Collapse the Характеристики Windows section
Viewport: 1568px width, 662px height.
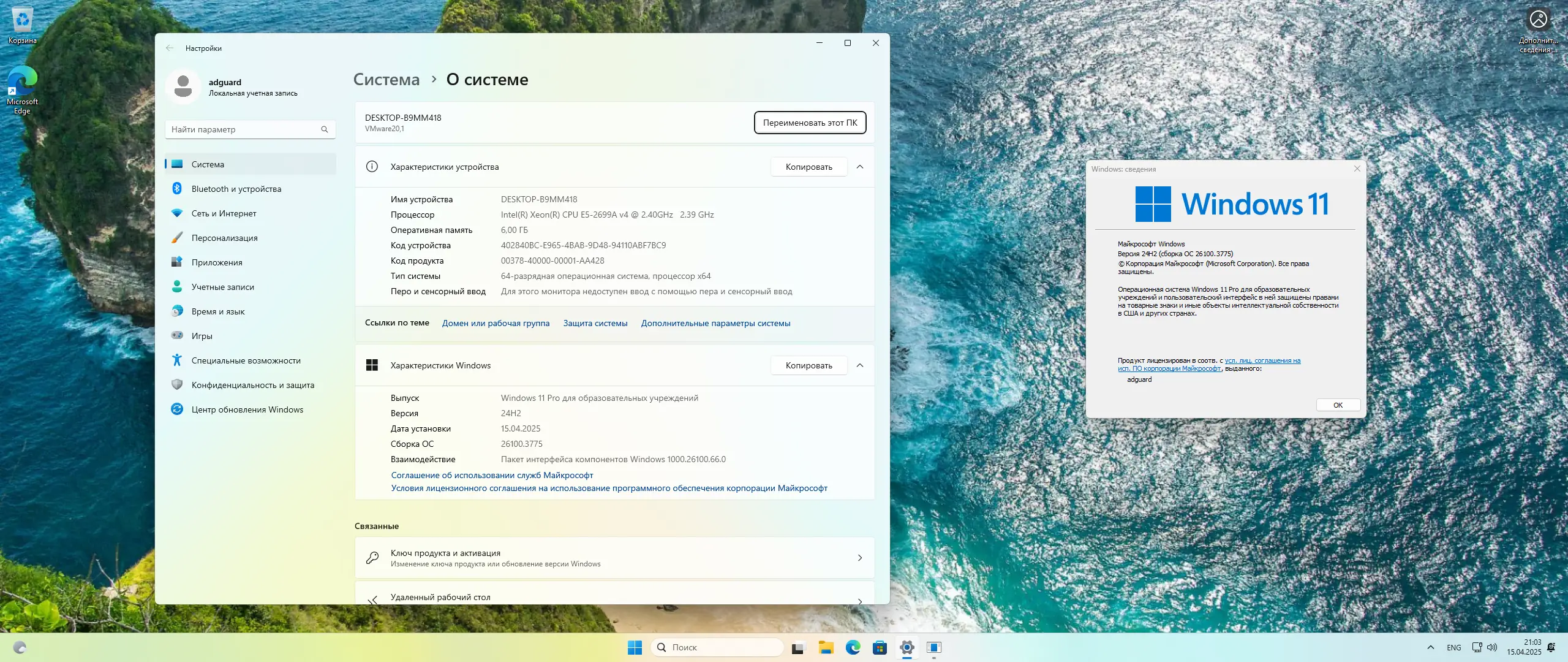[862, 365]
